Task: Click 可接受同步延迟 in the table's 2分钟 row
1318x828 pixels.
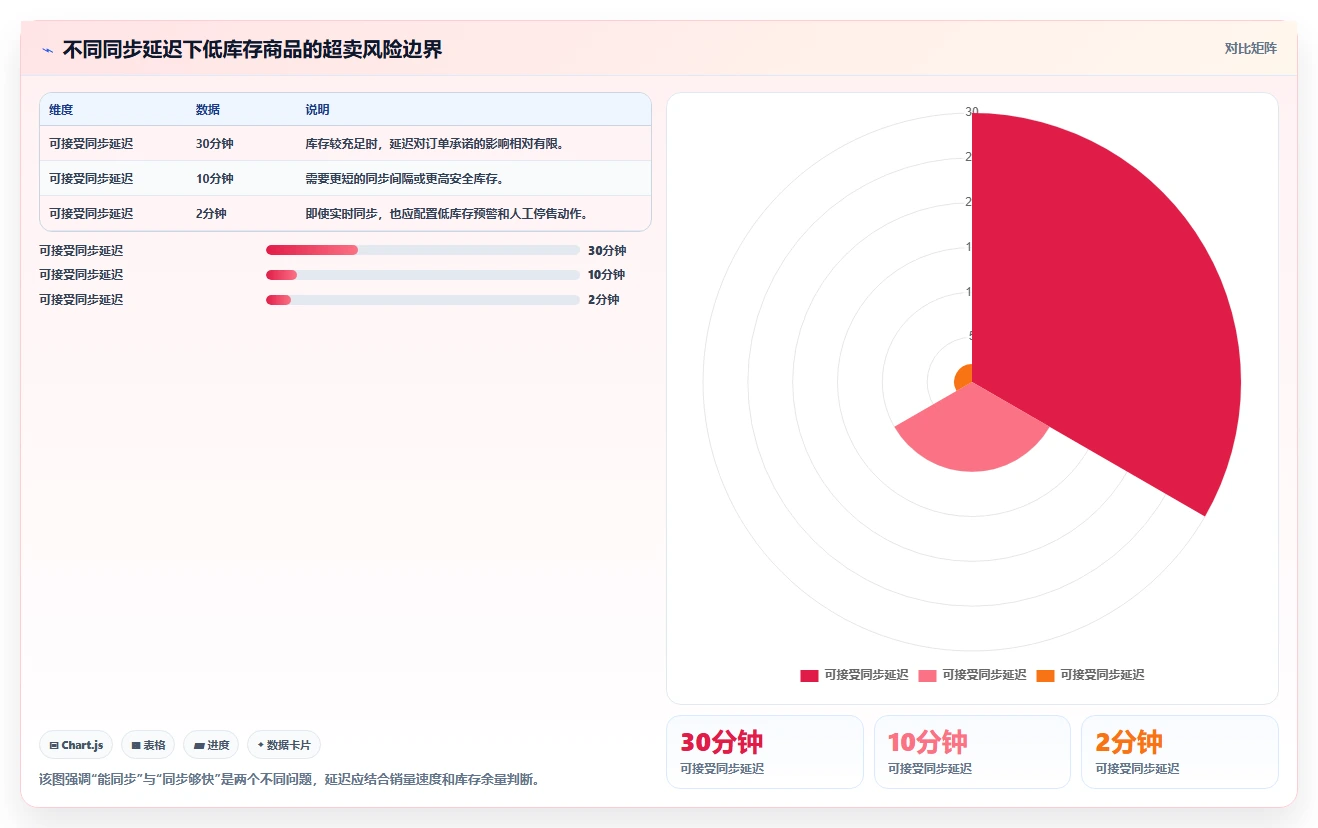Action: click(x=91, y=214)
